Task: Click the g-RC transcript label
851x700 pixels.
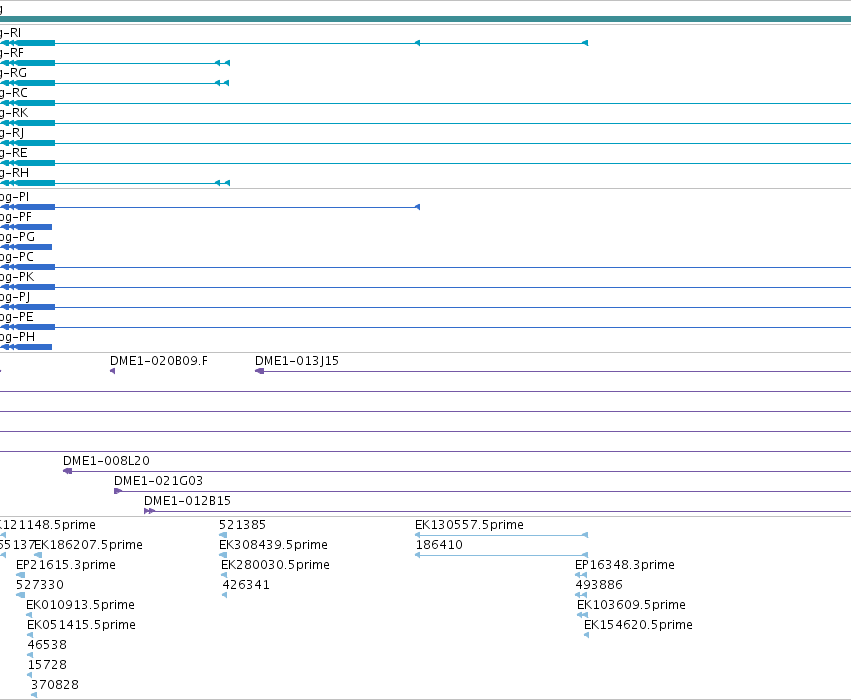Action: tap(14, 93)
